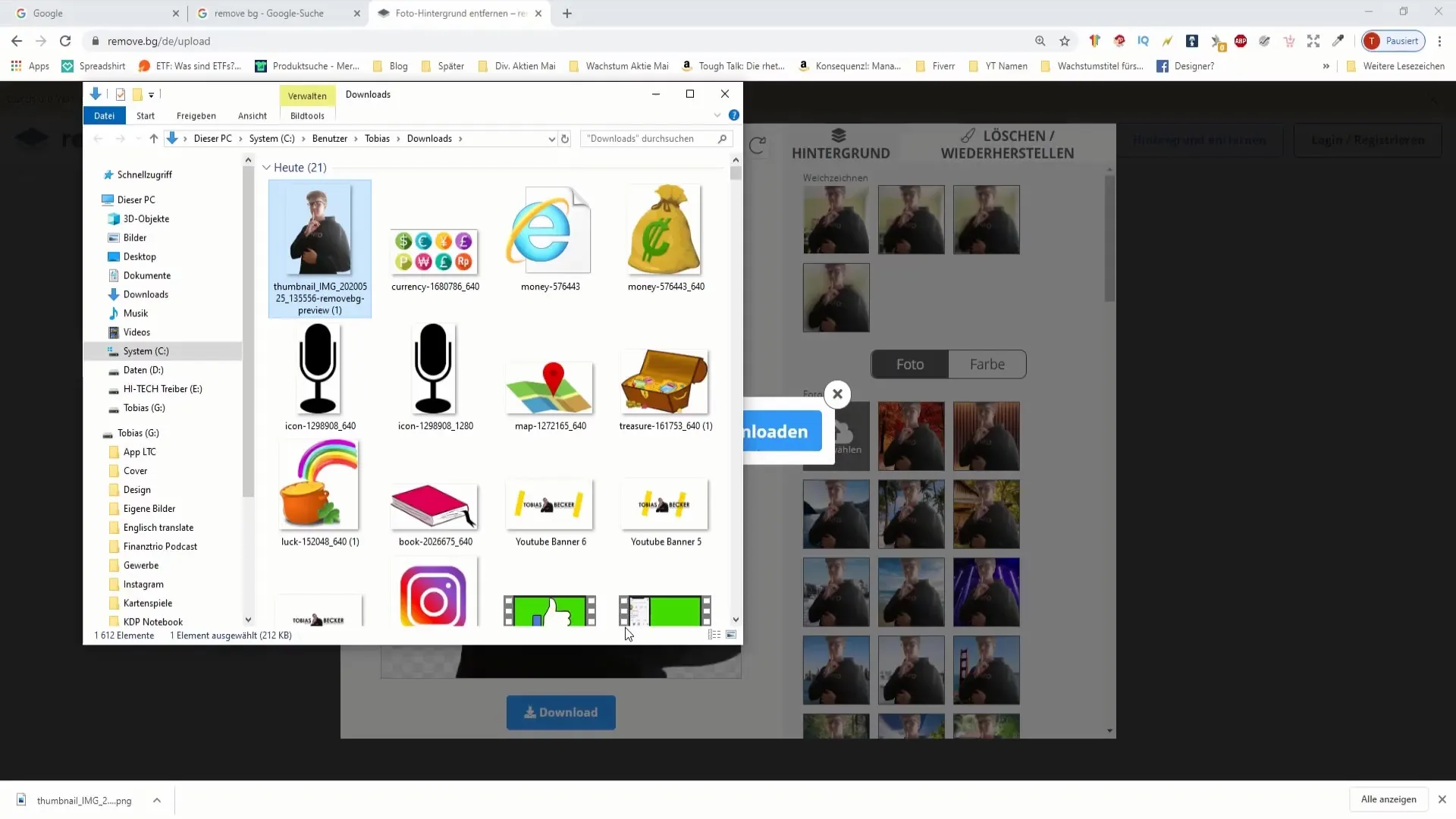Screen dimensions: 1456x819
Task: Select background style thumbnail top-left
Action: (x=836, y=219)
